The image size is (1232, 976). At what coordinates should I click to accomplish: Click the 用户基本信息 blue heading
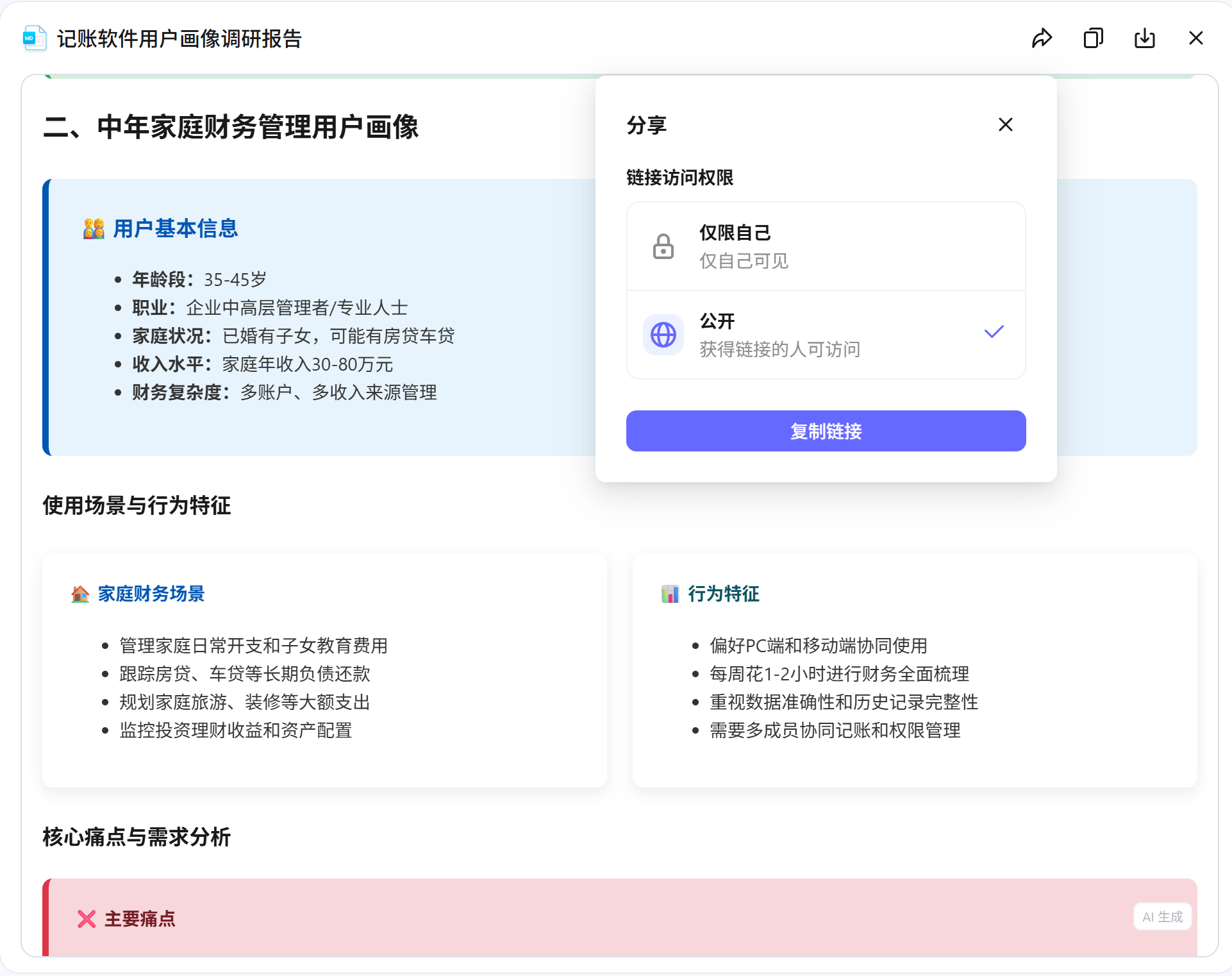(x=175, y=228)
